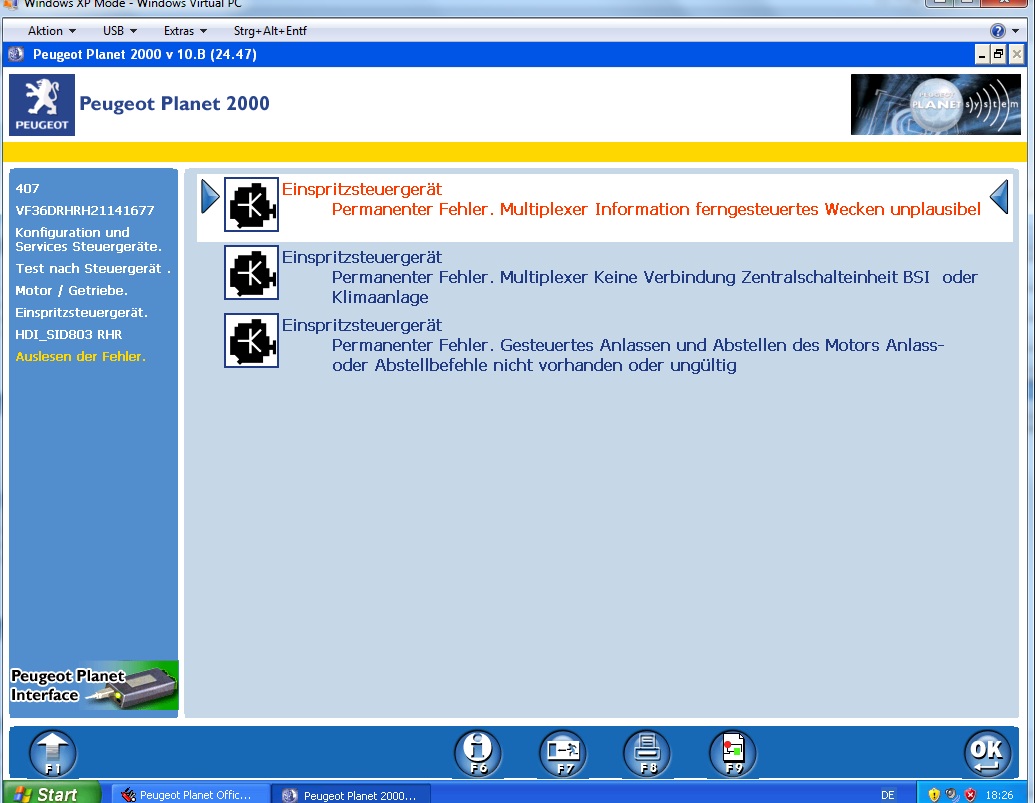Open the Extras dropdown menu
Viewport: 1035px width, 803px height.
pos(185,31)
